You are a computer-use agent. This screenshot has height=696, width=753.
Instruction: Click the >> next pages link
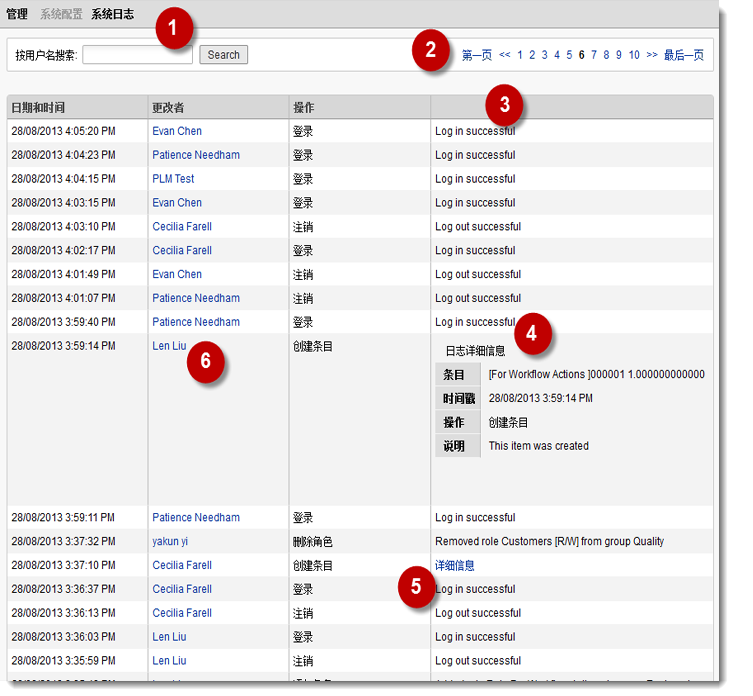pyautogui.click(x=652, y=55)
